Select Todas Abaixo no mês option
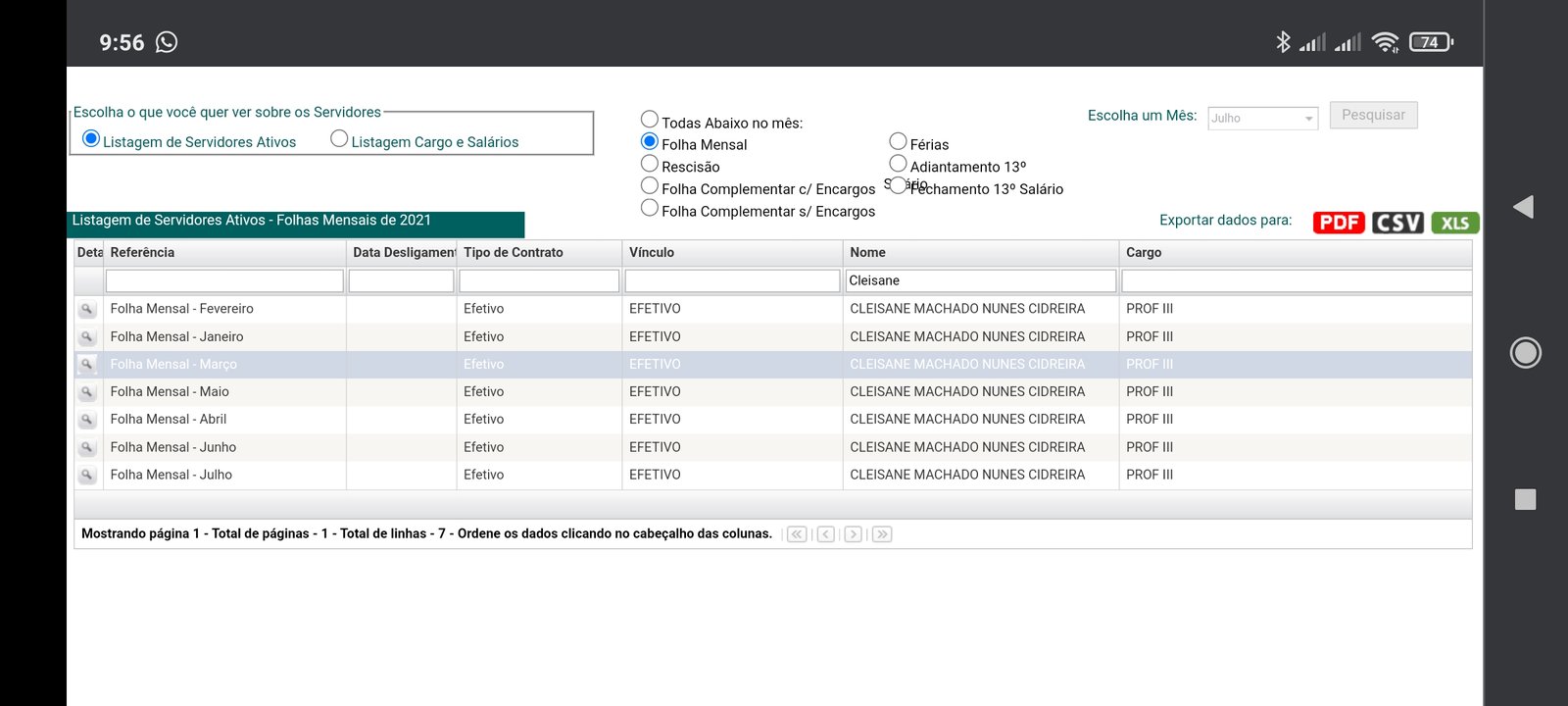This screenshot has width=1568, height=706. (x=650, y=120)
